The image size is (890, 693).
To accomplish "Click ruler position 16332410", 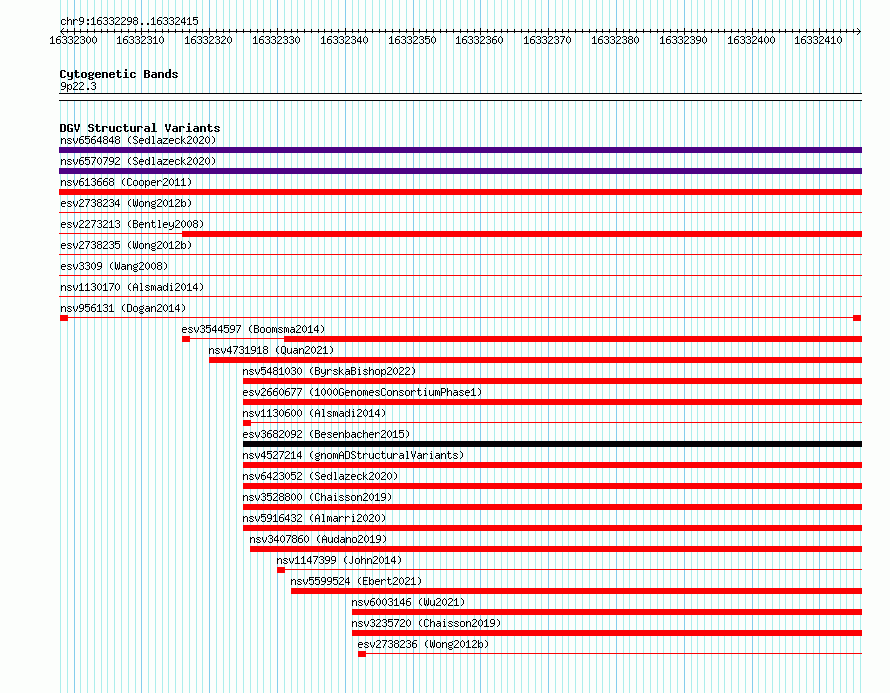I will tap(818, 40).
